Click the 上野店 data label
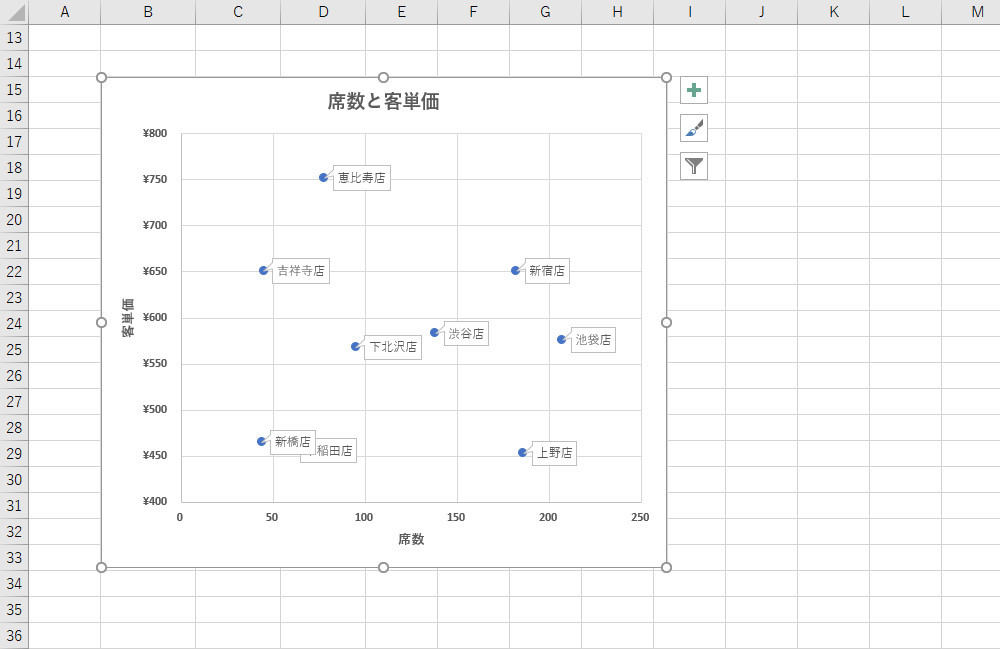1000x649 pixels. pyautogui.click(x=554, y=453)
